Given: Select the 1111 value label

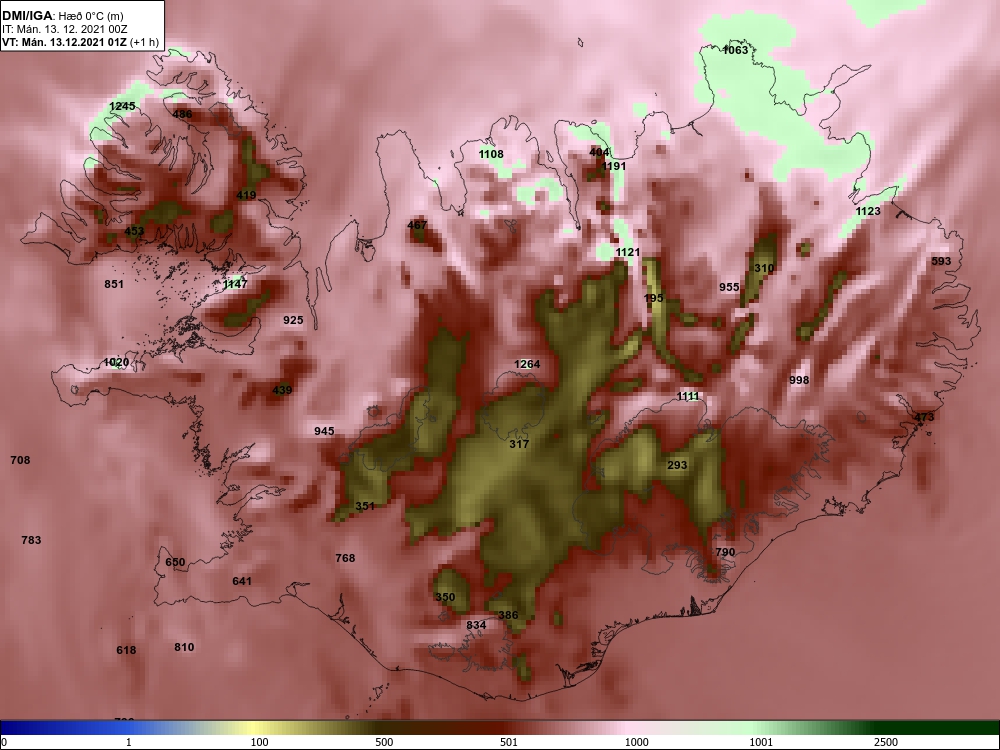Looking at the screenshot, I should coord(688,396).
